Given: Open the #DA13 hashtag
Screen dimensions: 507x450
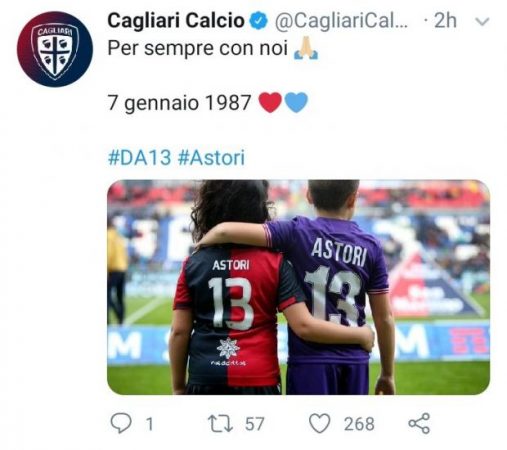Looking at the screenshot, I should (140, 157).
